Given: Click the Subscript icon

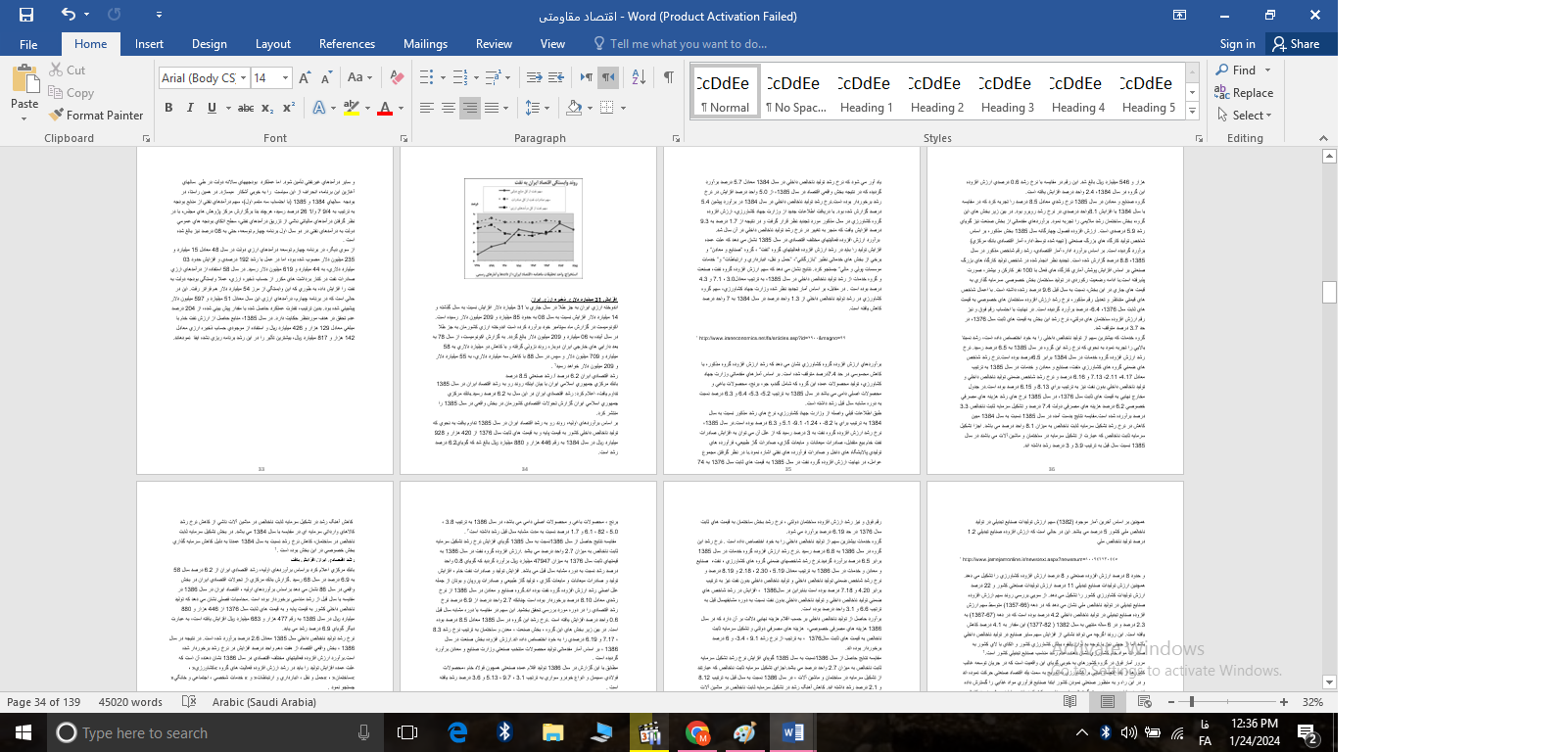Looking at the screenshot, I should [x=267, y=108].
